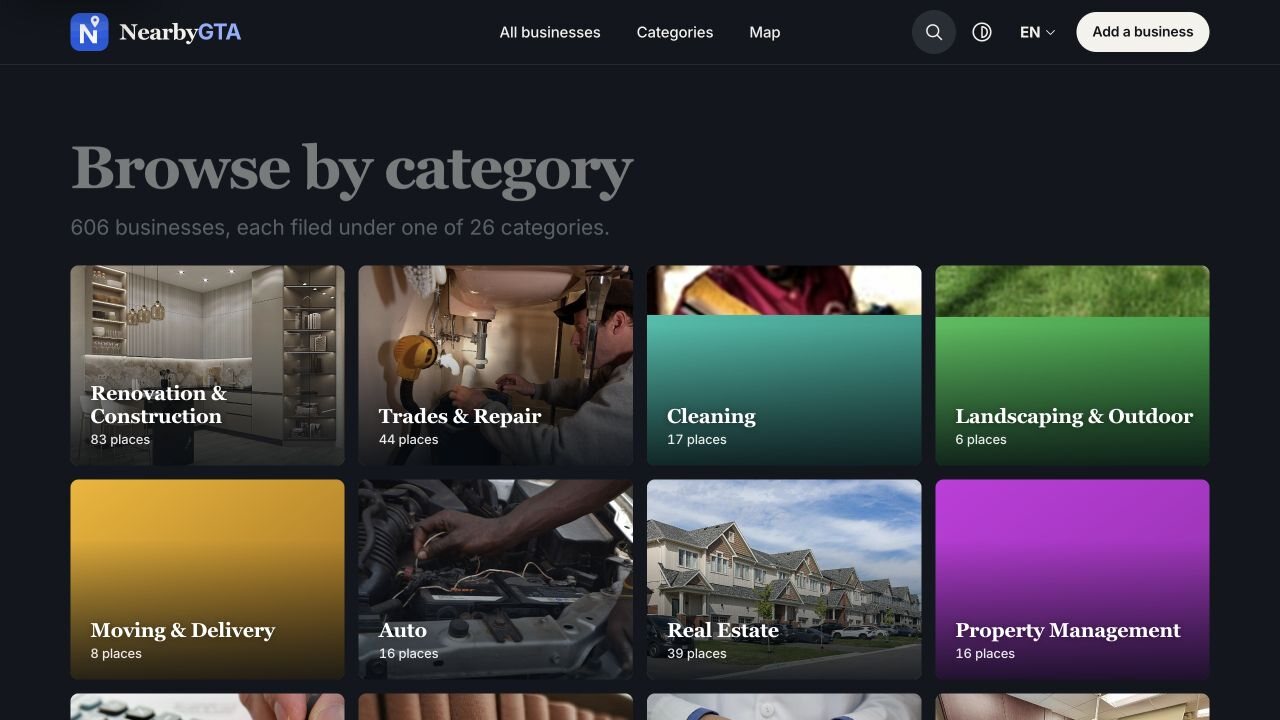Viewport: 1280px width, 720px height.
Task: Select the Moving & Delivery category card
Action: (x=208, y=580)
